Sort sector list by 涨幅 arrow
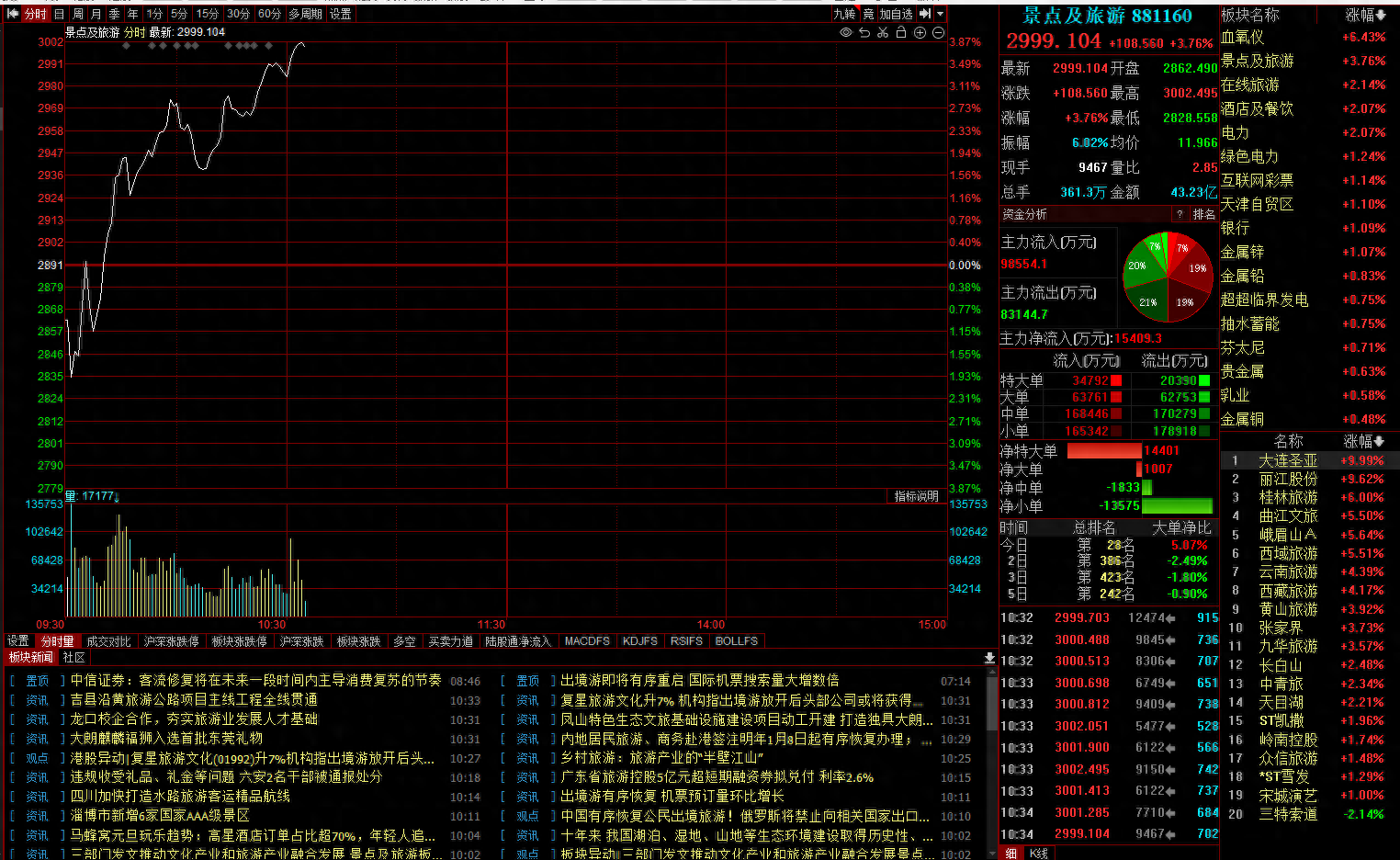The height and width of the screenshot is (860, 1400). click(x=1381, y=15)
